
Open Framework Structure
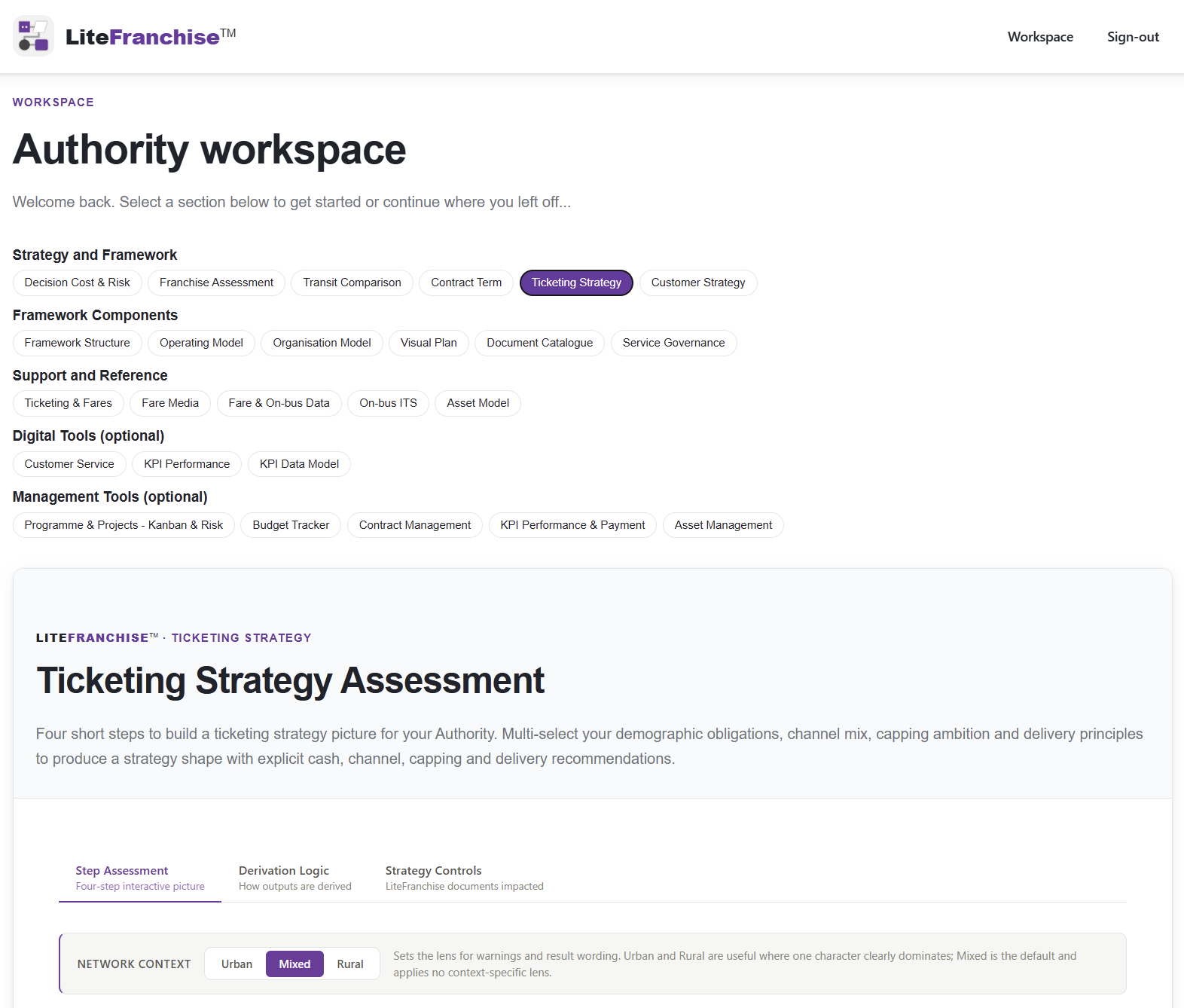coord(78,343)
